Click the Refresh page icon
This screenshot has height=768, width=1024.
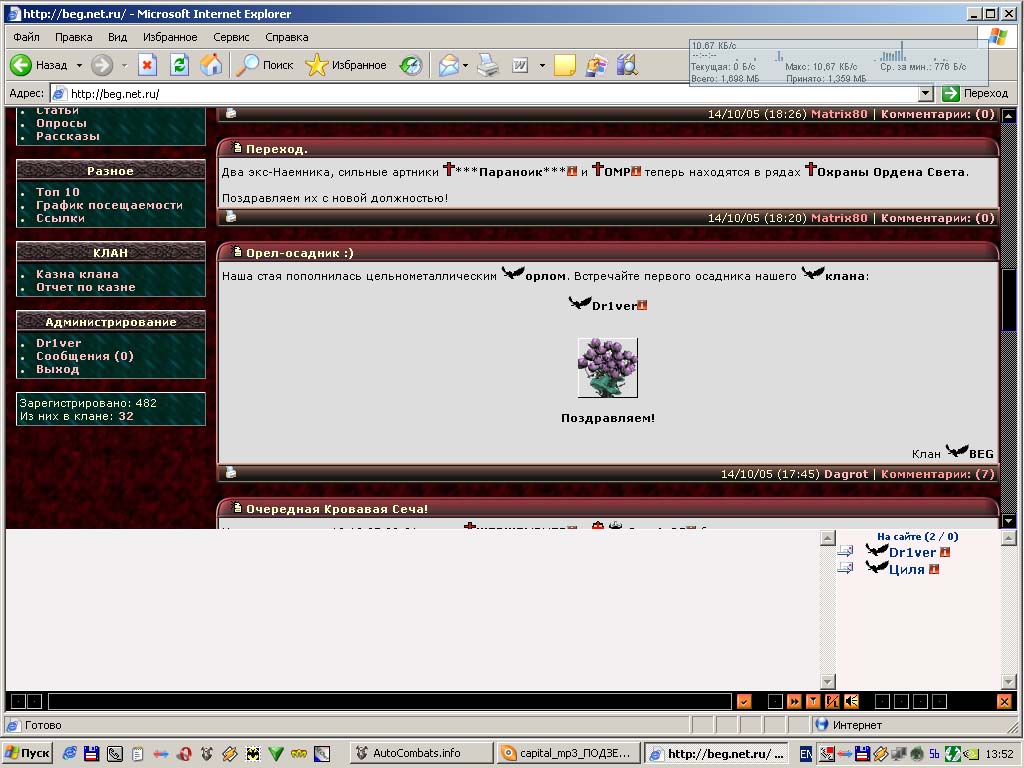point(179,65)
